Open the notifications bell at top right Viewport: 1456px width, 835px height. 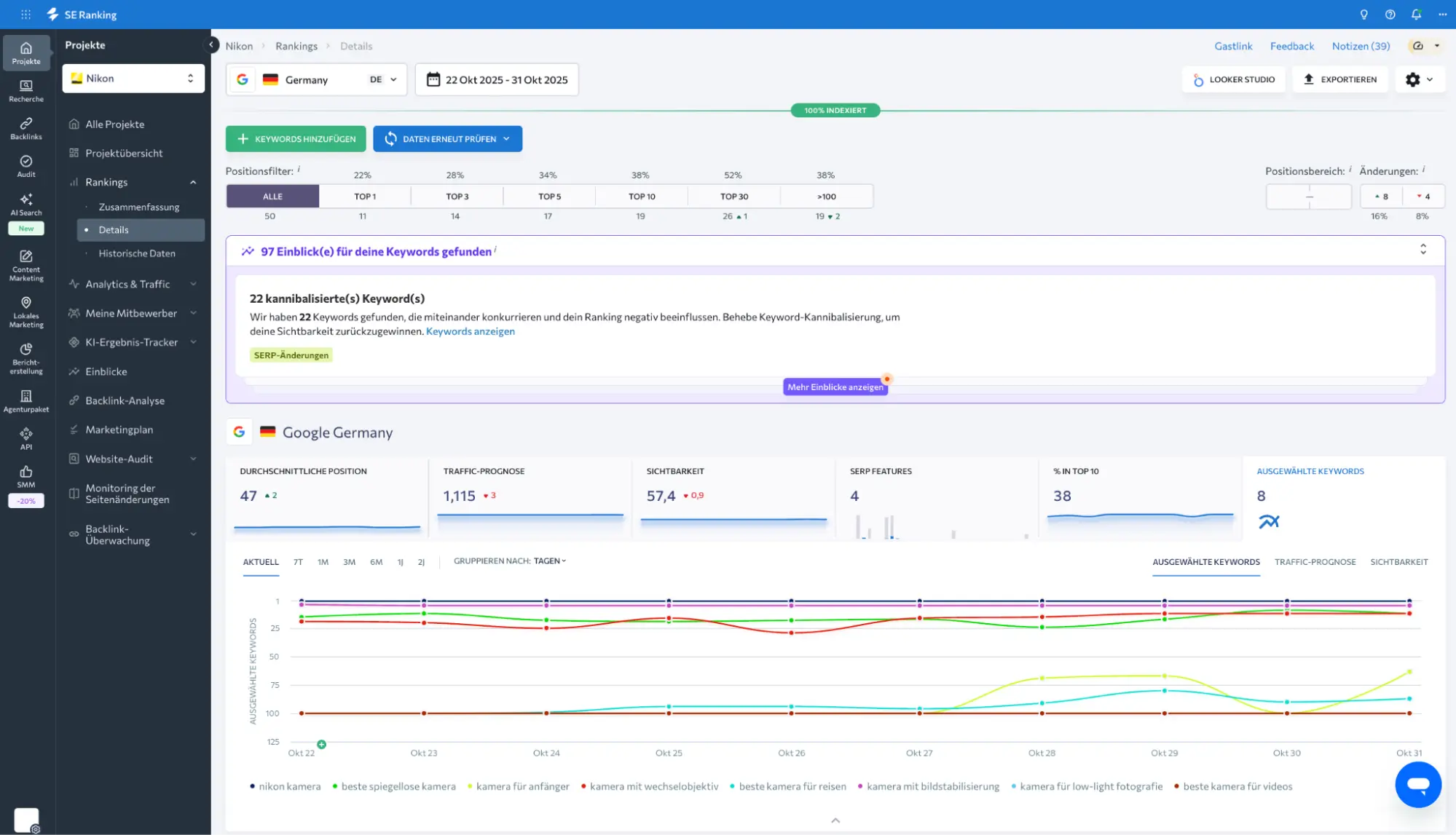tap(1415, 14)
